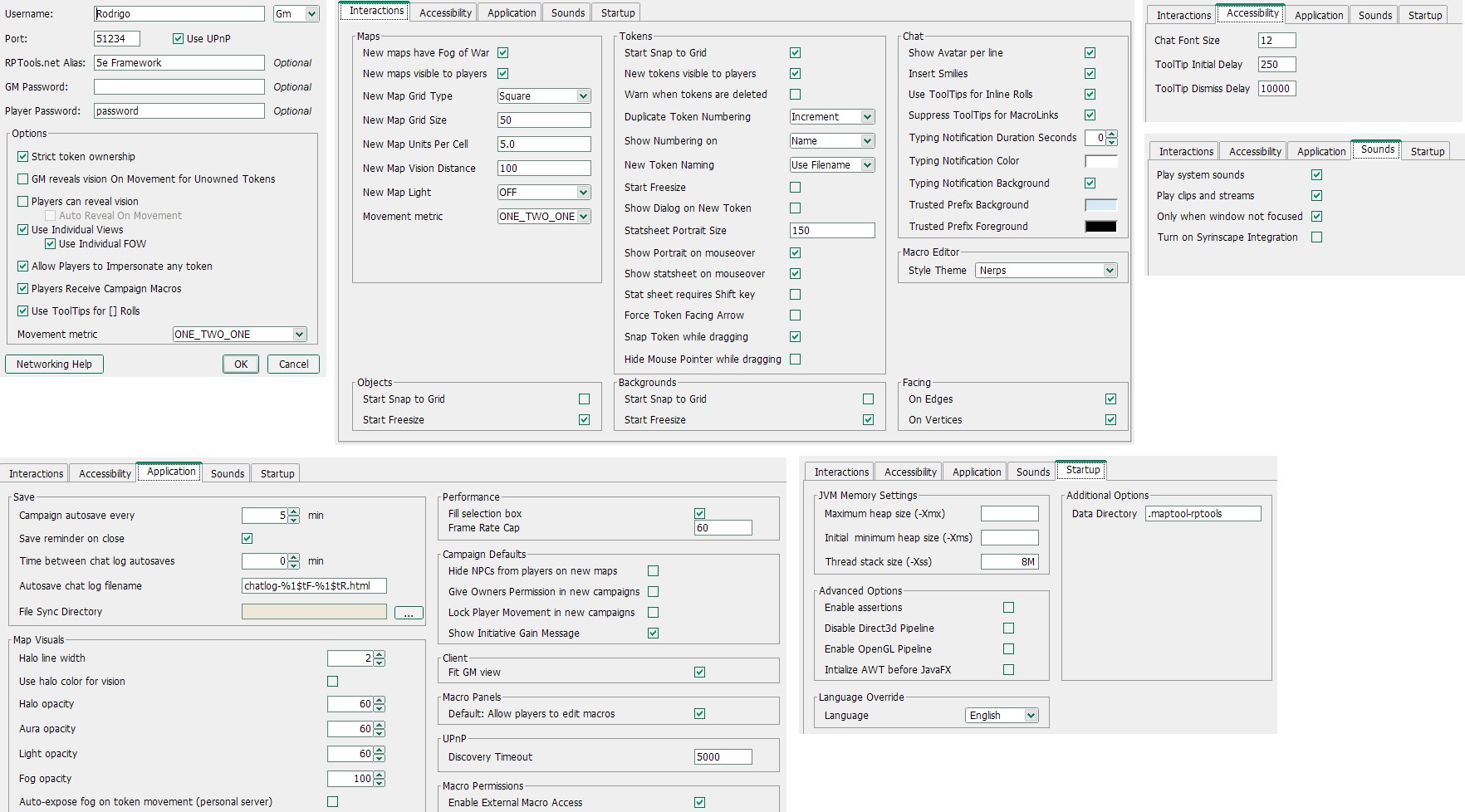Decrease Fog opacity stepper

coord(380,783)
